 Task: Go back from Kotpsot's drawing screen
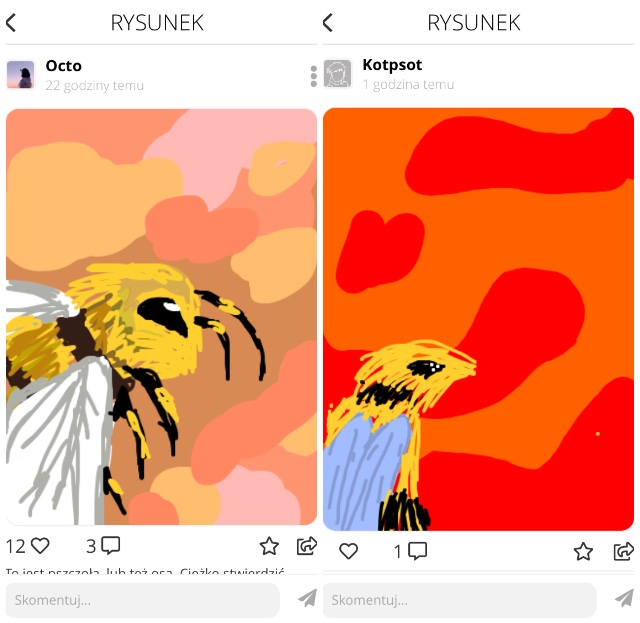click(x=327, y=22)
